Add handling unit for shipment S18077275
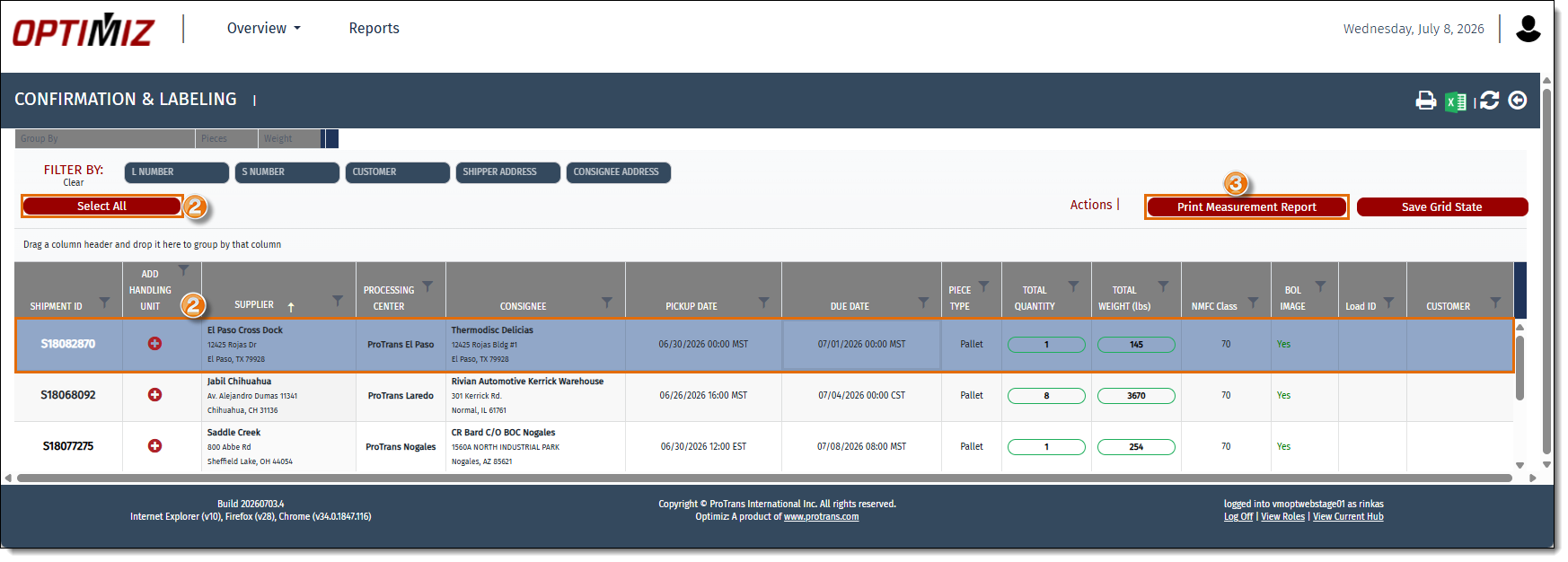This screenshot has width=1568, height=562. coord(154,446)
